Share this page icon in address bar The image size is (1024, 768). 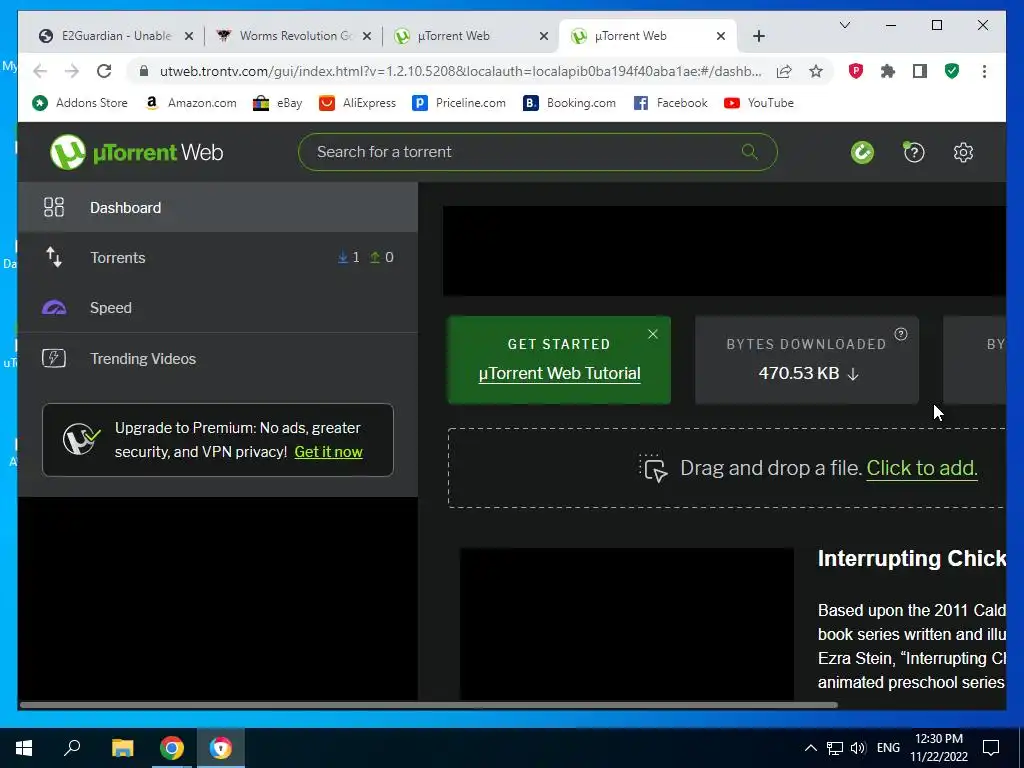coord(784,71)
